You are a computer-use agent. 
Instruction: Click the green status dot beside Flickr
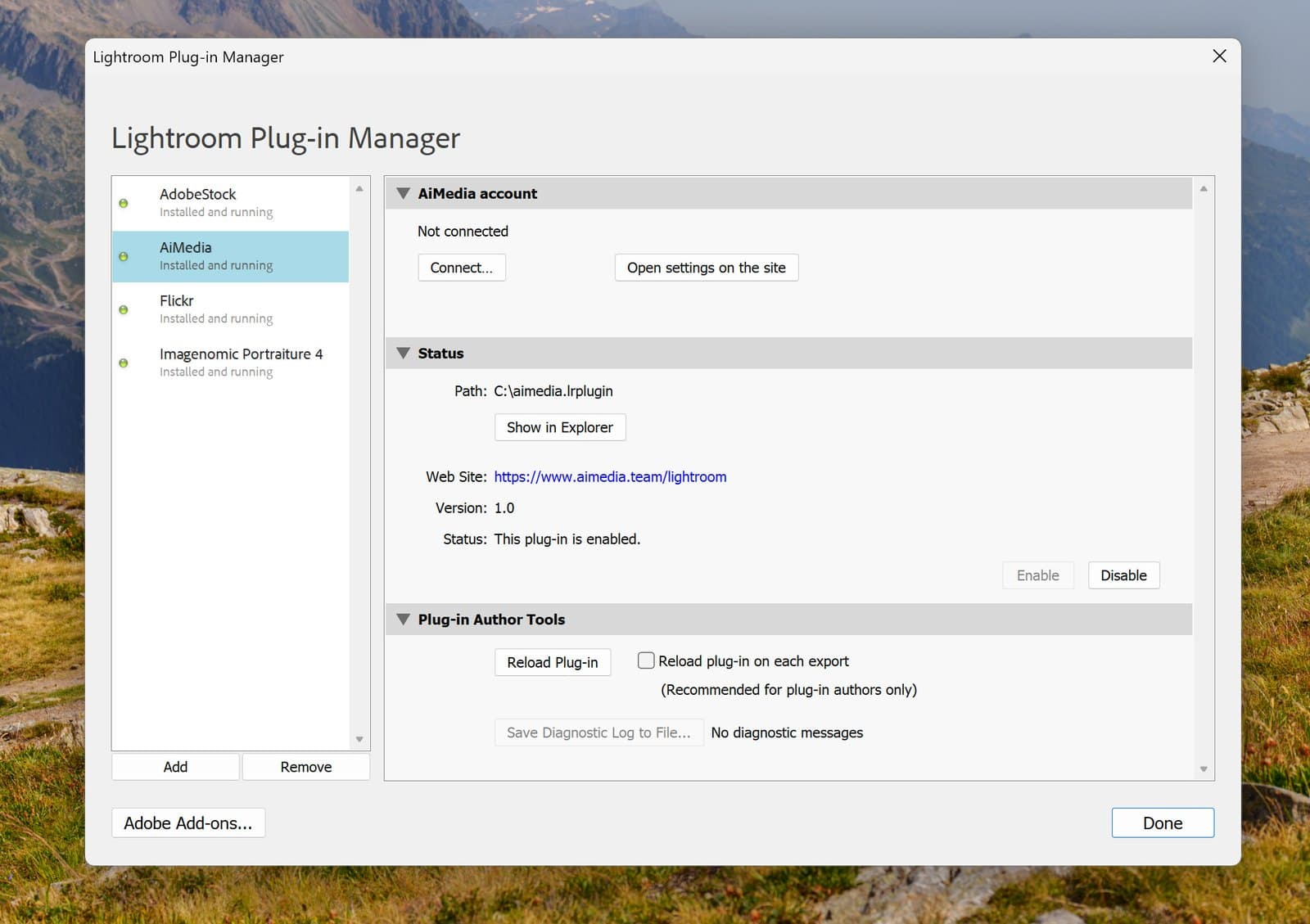tap(124, 309)
